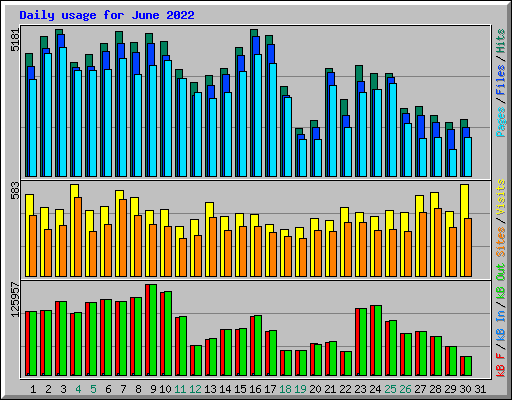Click day 3 on the x-axis
Screen dimensions: 512x400
(x=63, y=389)
